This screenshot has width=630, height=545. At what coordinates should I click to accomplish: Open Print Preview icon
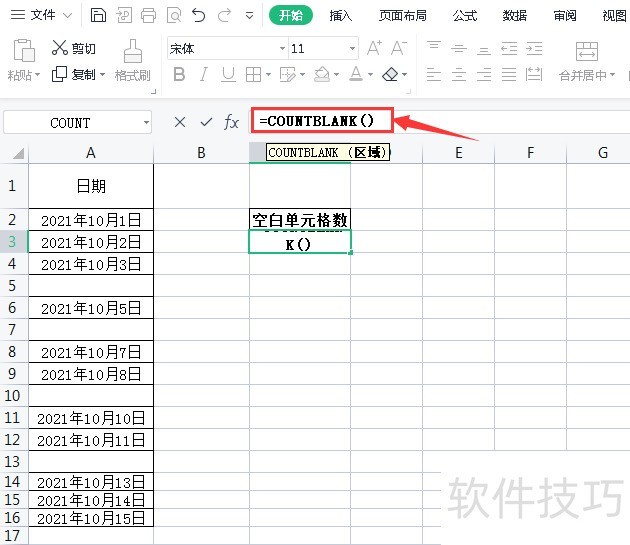(174, 16)
